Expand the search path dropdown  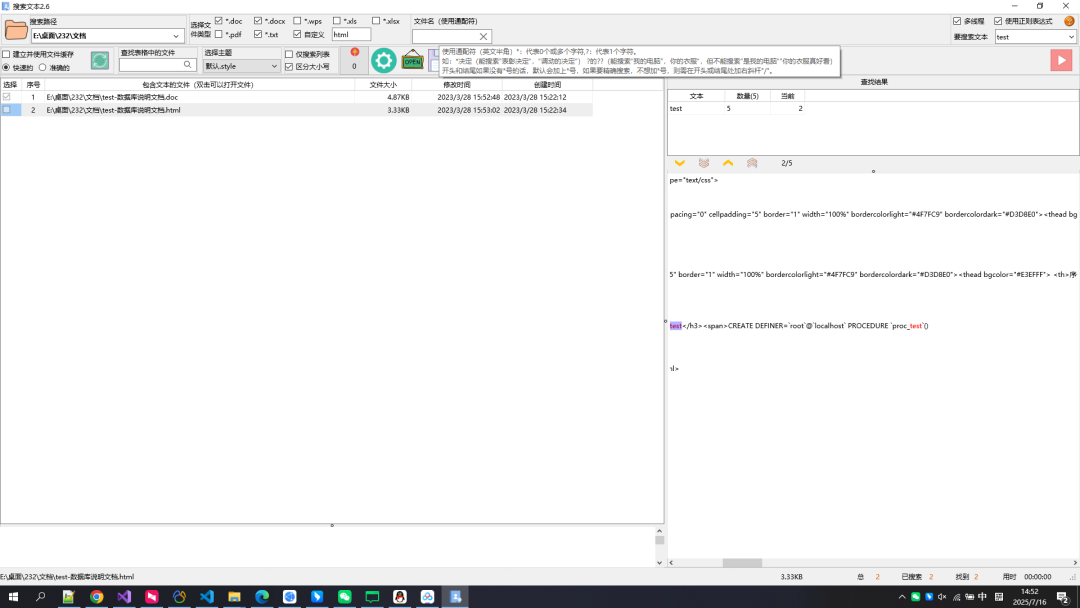tap(176, 36)
